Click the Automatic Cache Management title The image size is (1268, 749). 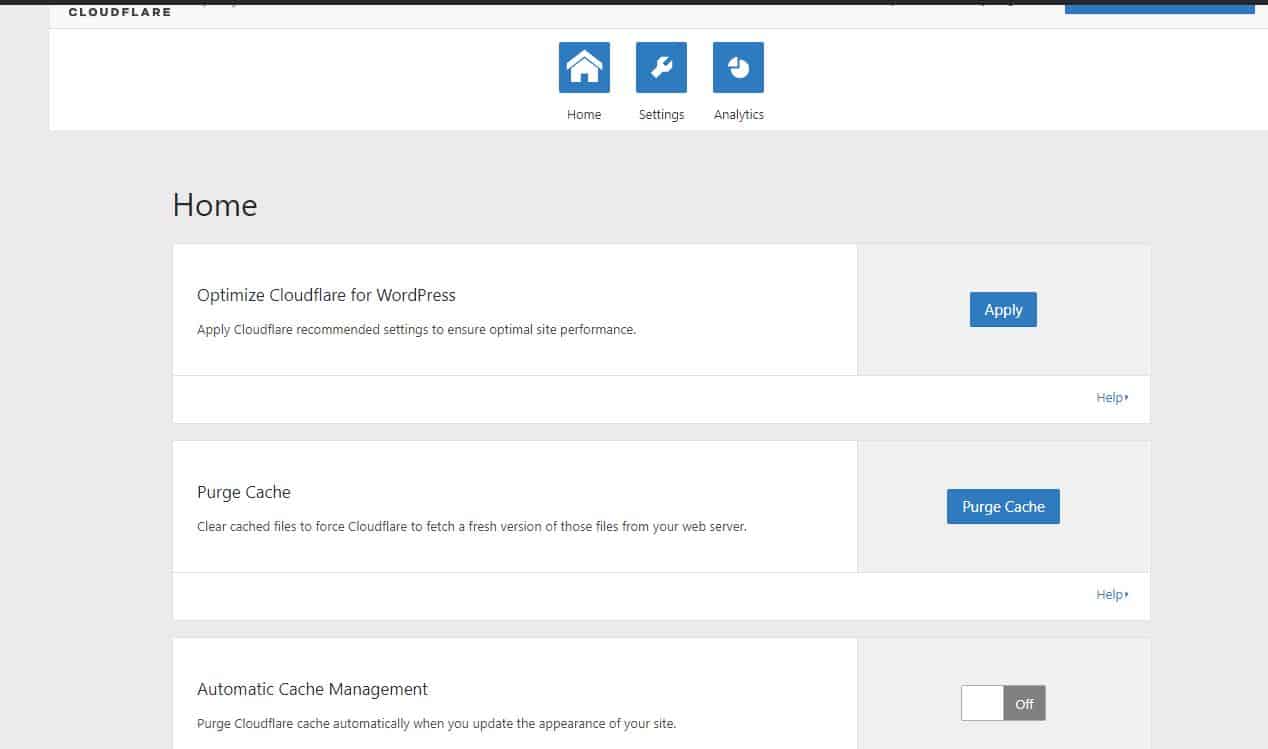click(312, 689)
